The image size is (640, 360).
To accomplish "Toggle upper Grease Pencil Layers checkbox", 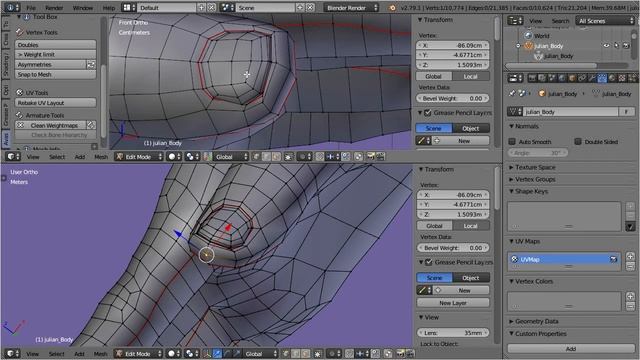I will tap(428, 113).
